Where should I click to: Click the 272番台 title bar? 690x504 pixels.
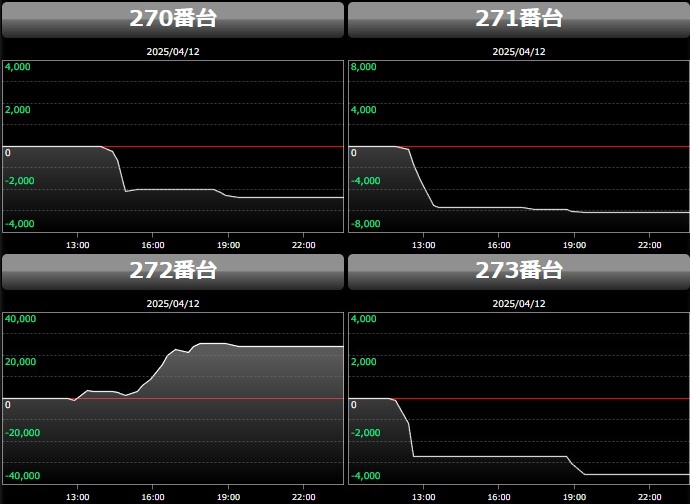coord(172,271)
